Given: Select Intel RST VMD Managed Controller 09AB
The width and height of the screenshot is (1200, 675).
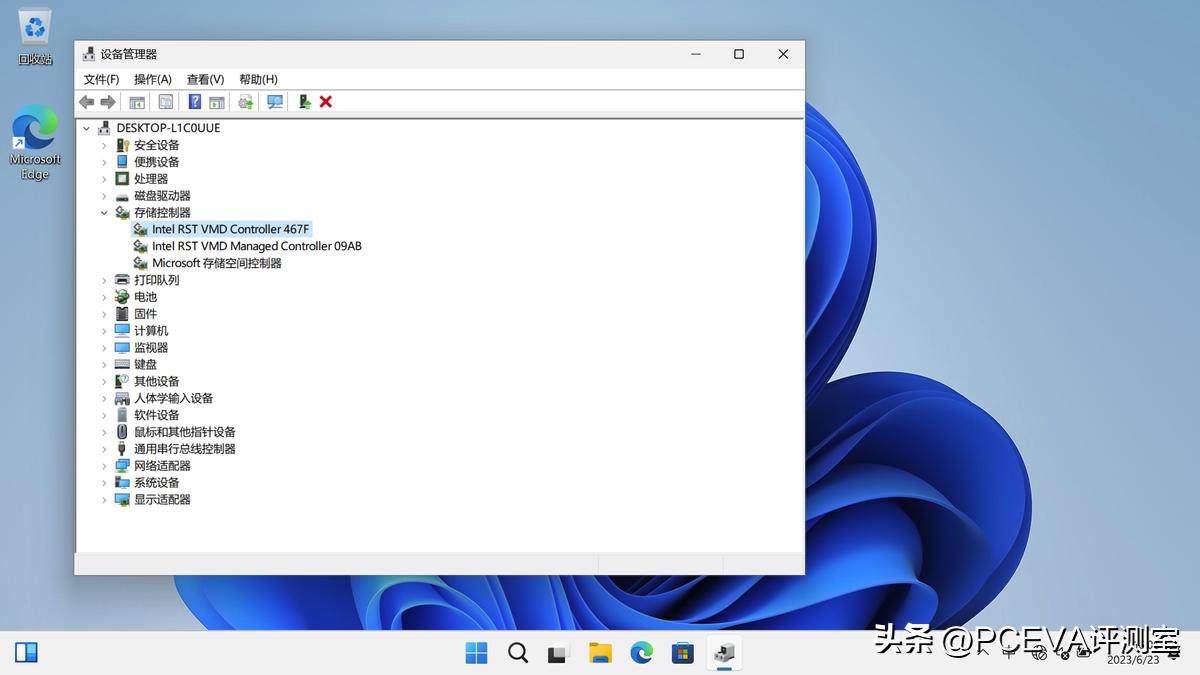Looking at the screenshot, I should [257, 246].
